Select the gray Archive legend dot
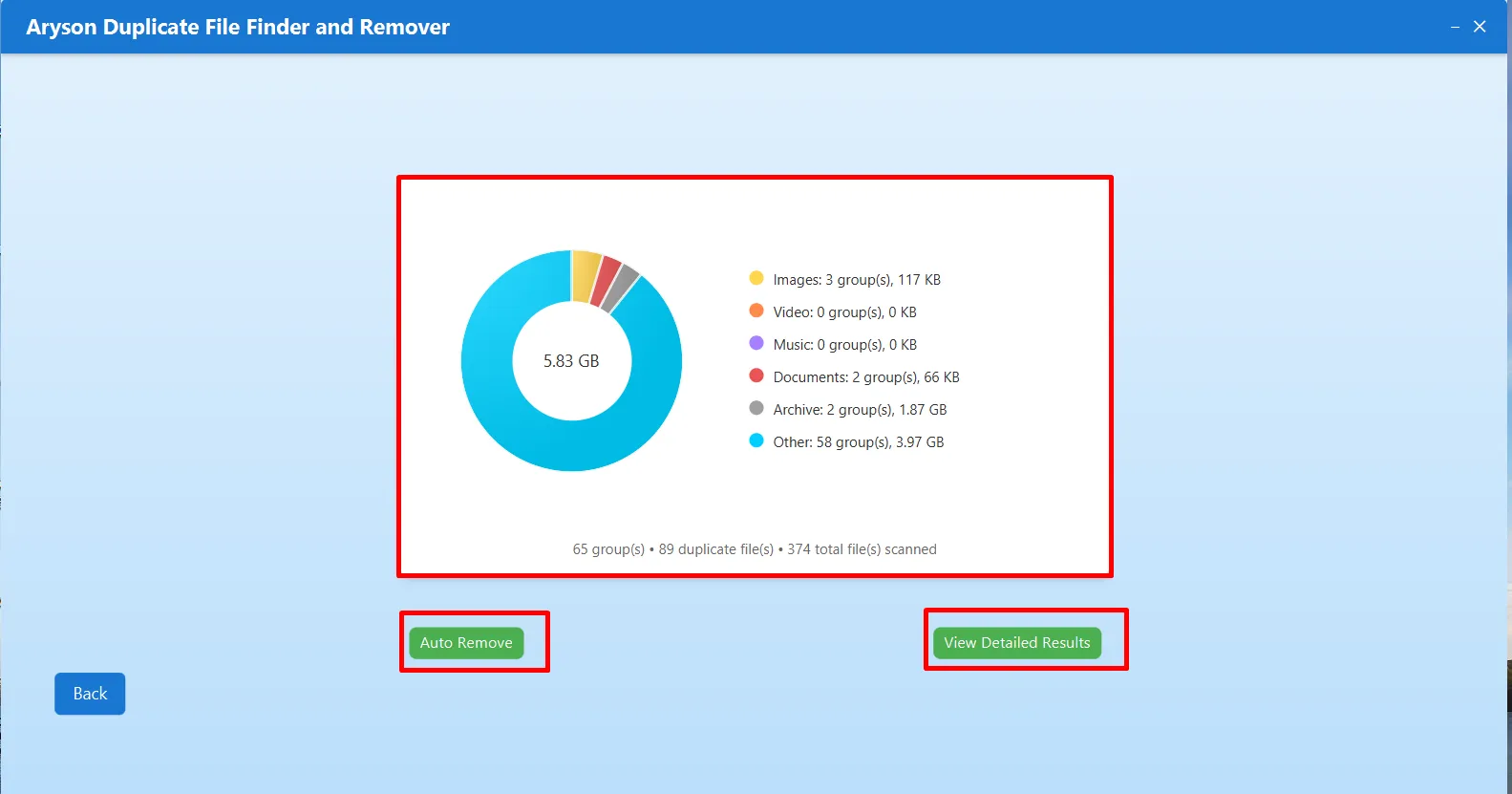This screenshot has width=1512, height=794. coord(756,408)
